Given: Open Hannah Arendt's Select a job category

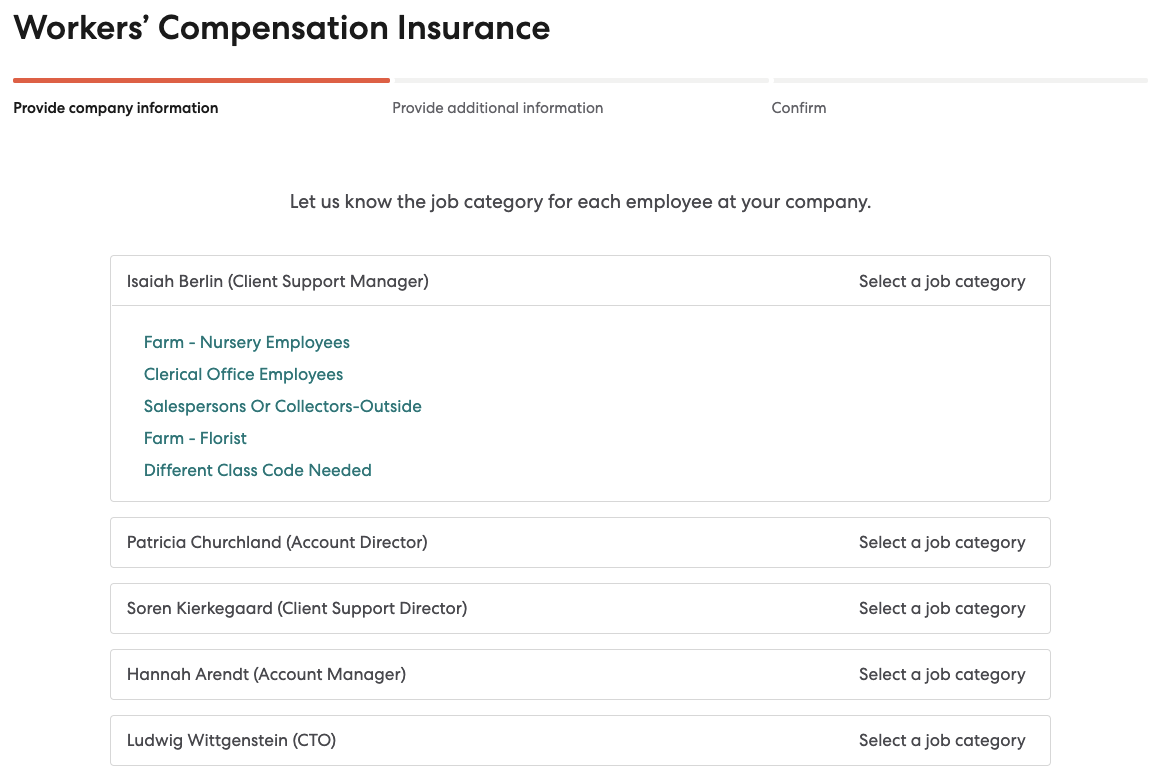Looking at the screenshot, I should [942, 674].
